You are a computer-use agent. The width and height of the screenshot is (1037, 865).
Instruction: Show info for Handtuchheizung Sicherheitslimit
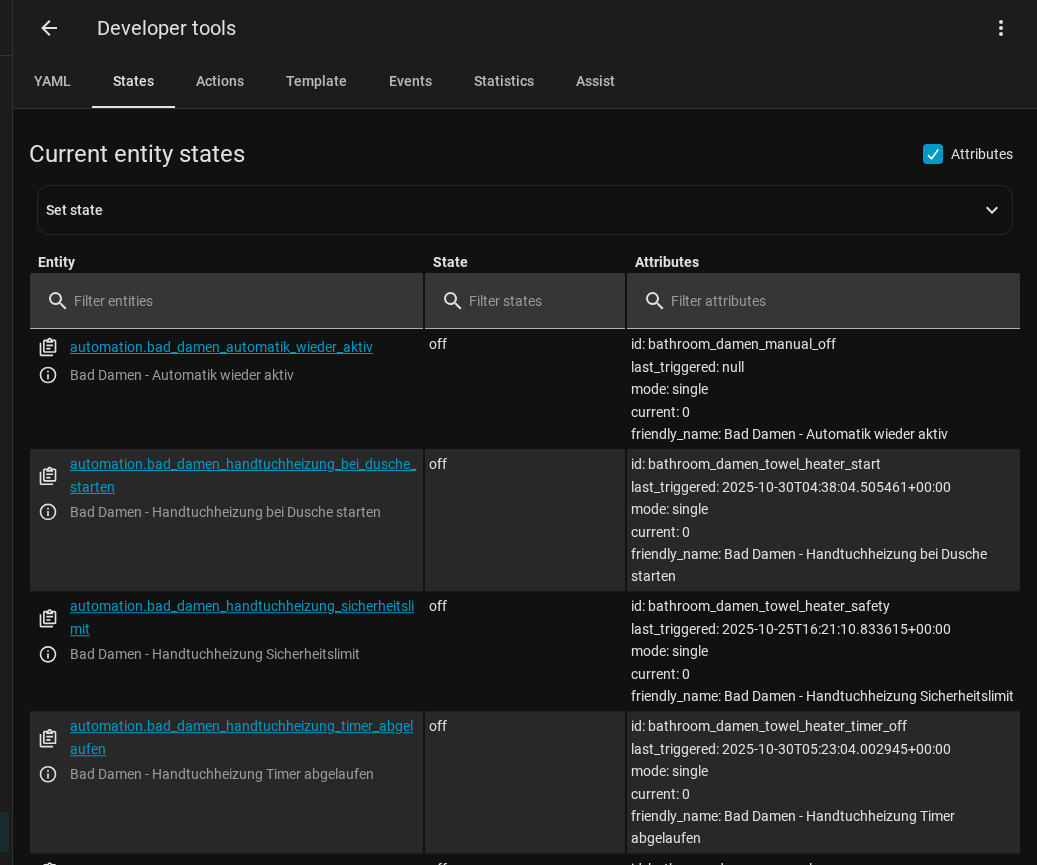48,654
